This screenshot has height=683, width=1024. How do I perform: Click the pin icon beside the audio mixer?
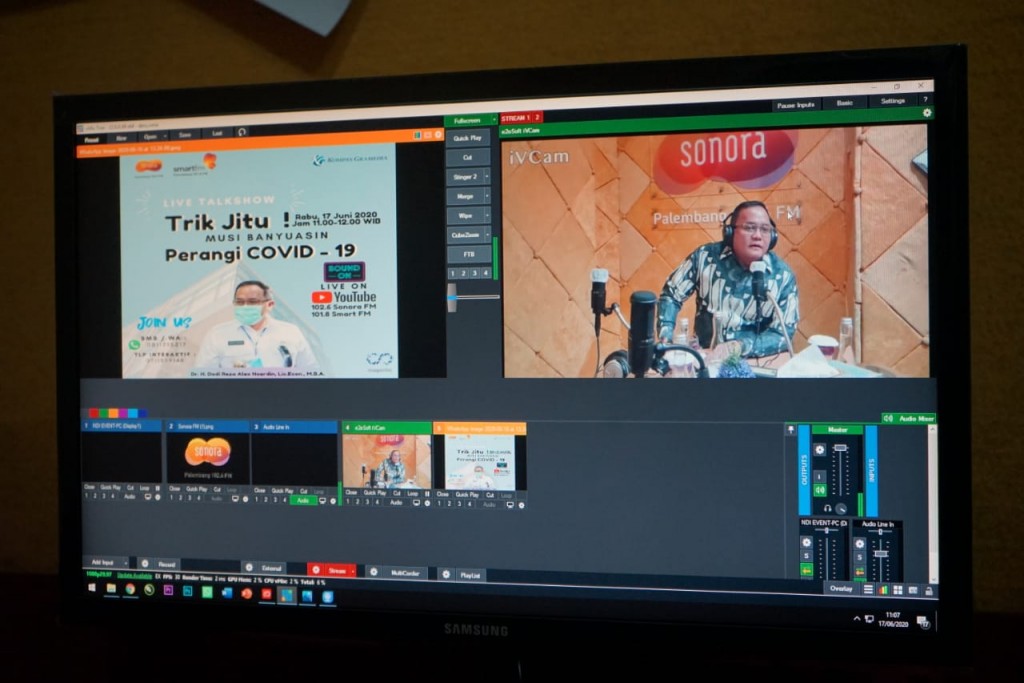click(x=791, y=430)
